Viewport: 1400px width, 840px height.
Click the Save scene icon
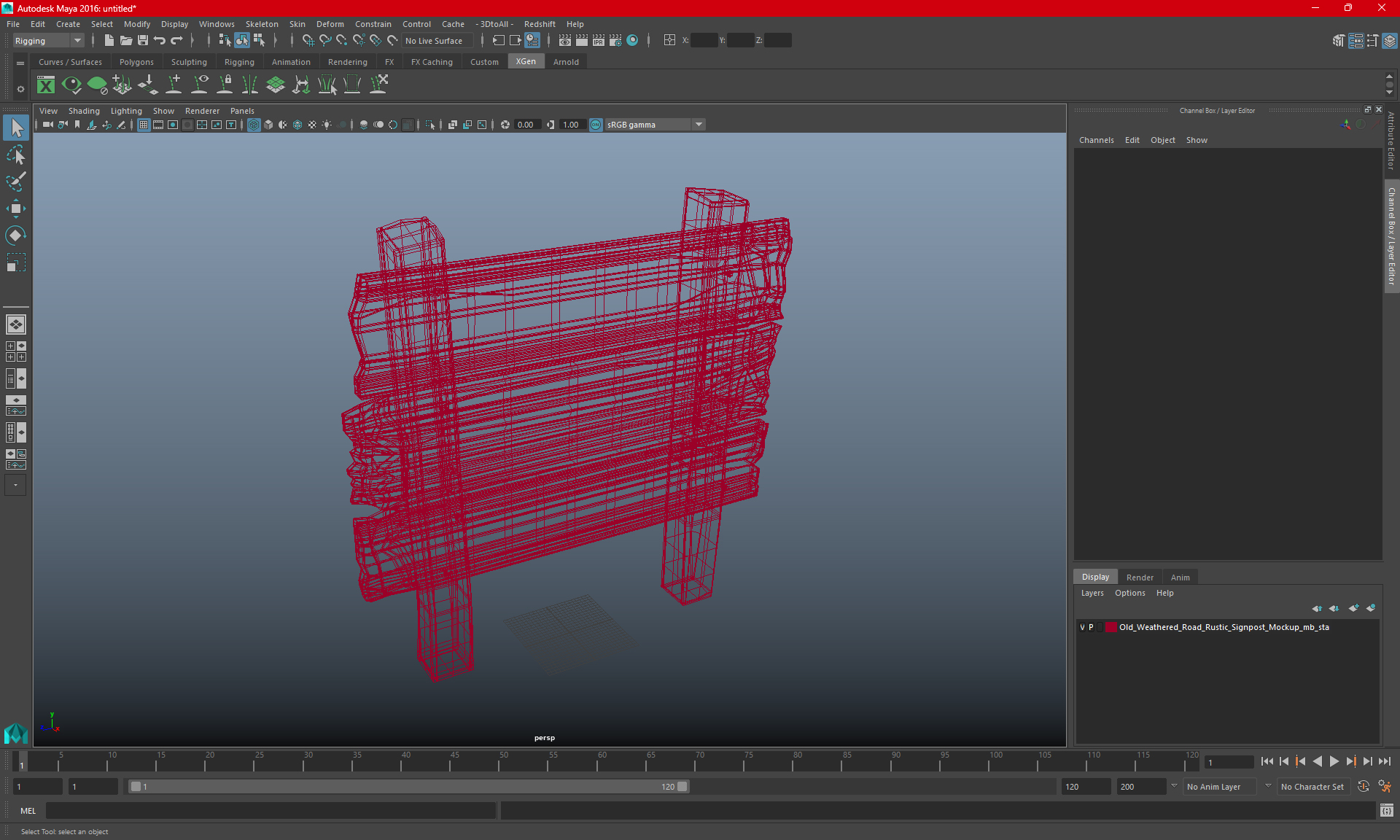143,41
